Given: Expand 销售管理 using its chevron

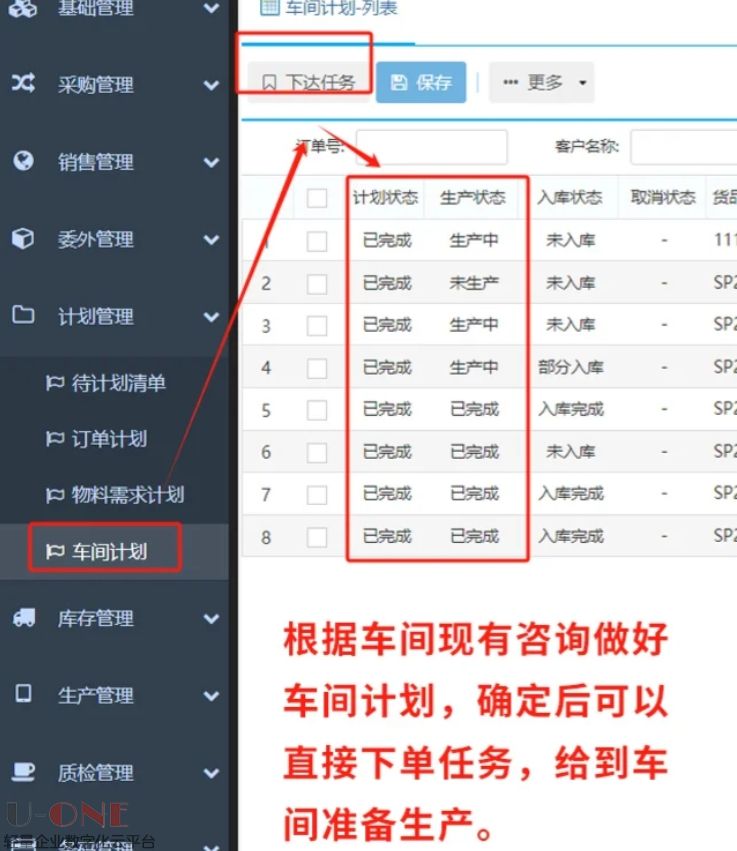Looking at the screenshot, I should 211,162.
